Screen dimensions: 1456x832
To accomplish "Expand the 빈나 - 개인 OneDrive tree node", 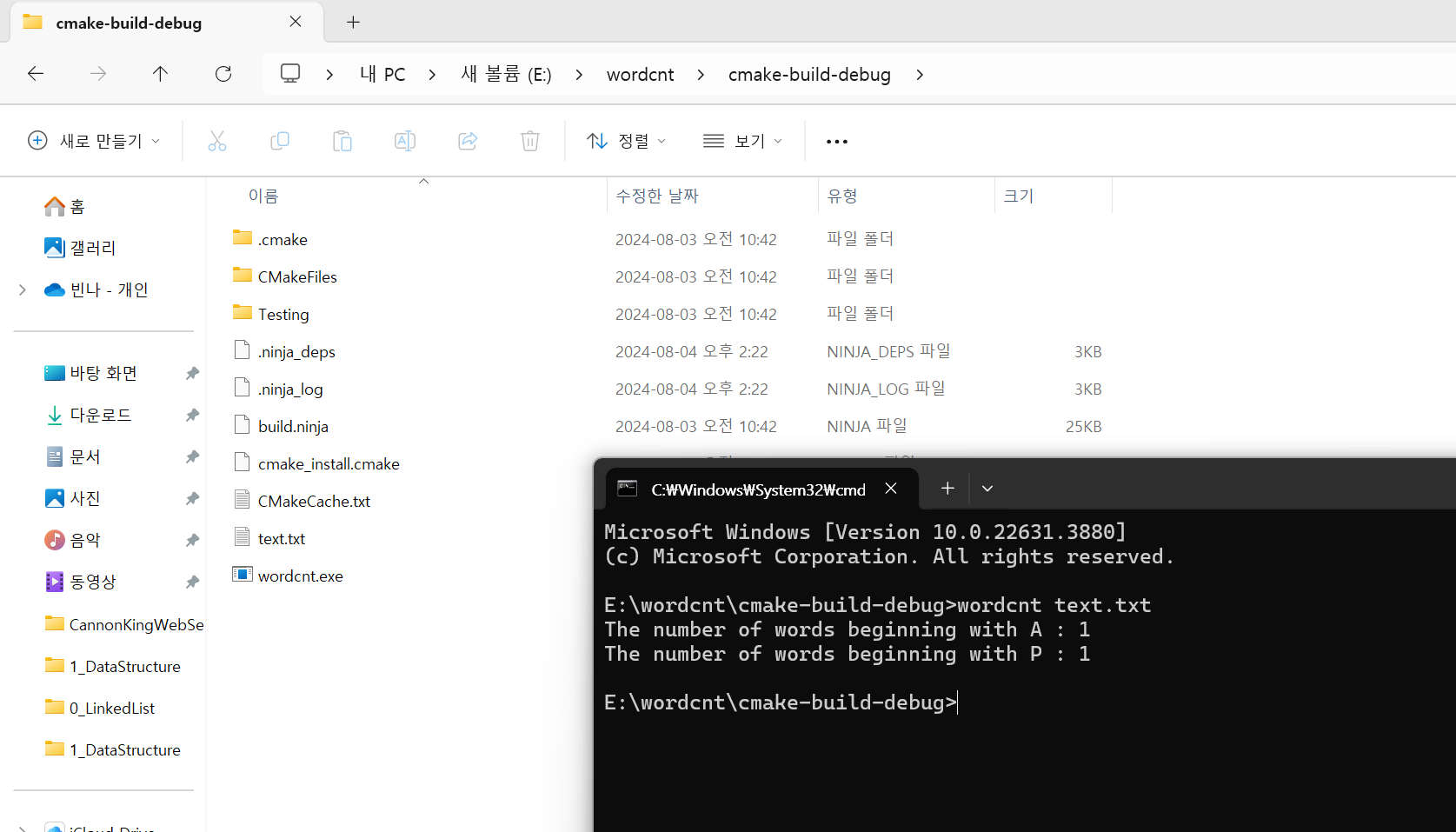I will 23,290.
